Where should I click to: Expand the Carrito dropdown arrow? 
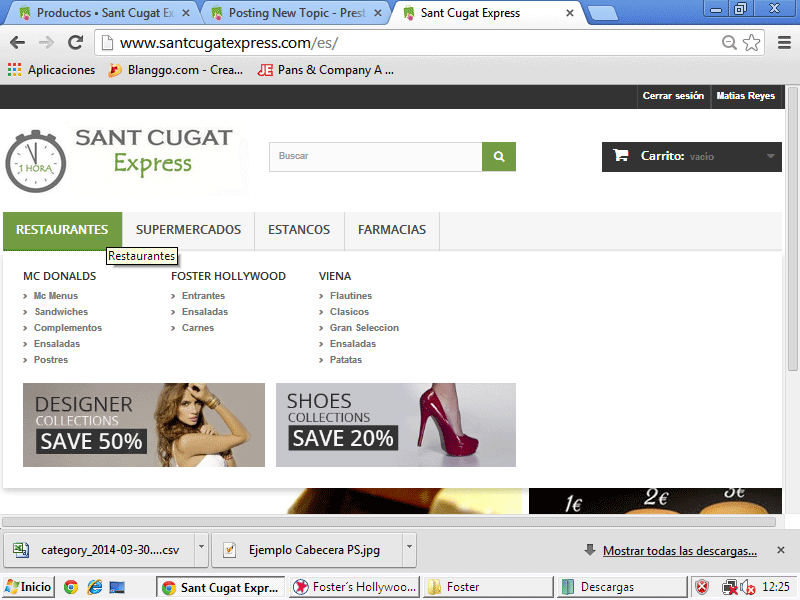pyautogui.click(x=770, y=156)
